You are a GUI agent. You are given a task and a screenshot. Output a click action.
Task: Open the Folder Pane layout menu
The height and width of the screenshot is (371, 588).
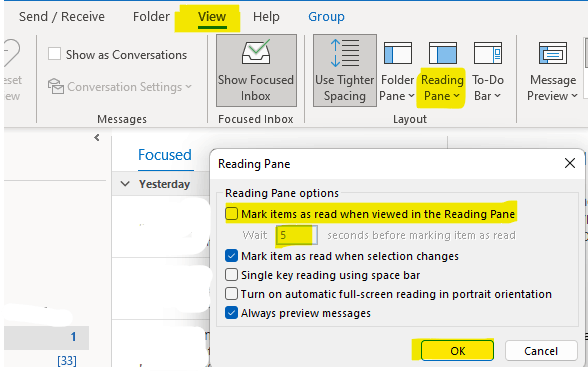pyautogui.click(x=397, y=88)
